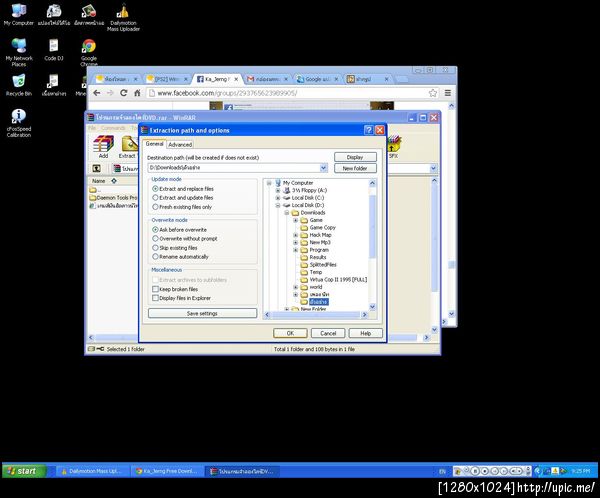The width and height of the screenshot is (600, 498).
Task: Click the destination path input field
Action: click(233, 168)
